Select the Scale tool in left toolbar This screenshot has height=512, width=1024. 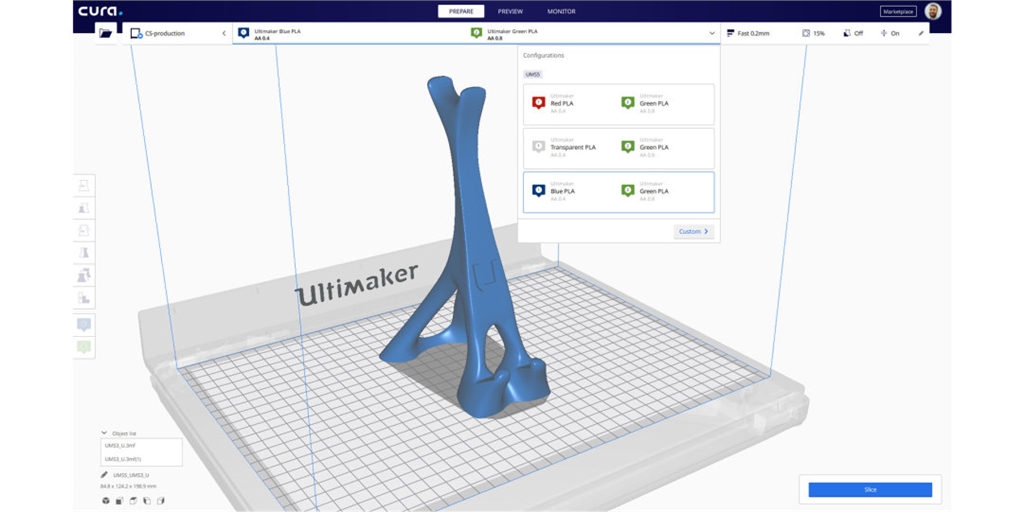(84, 208)
